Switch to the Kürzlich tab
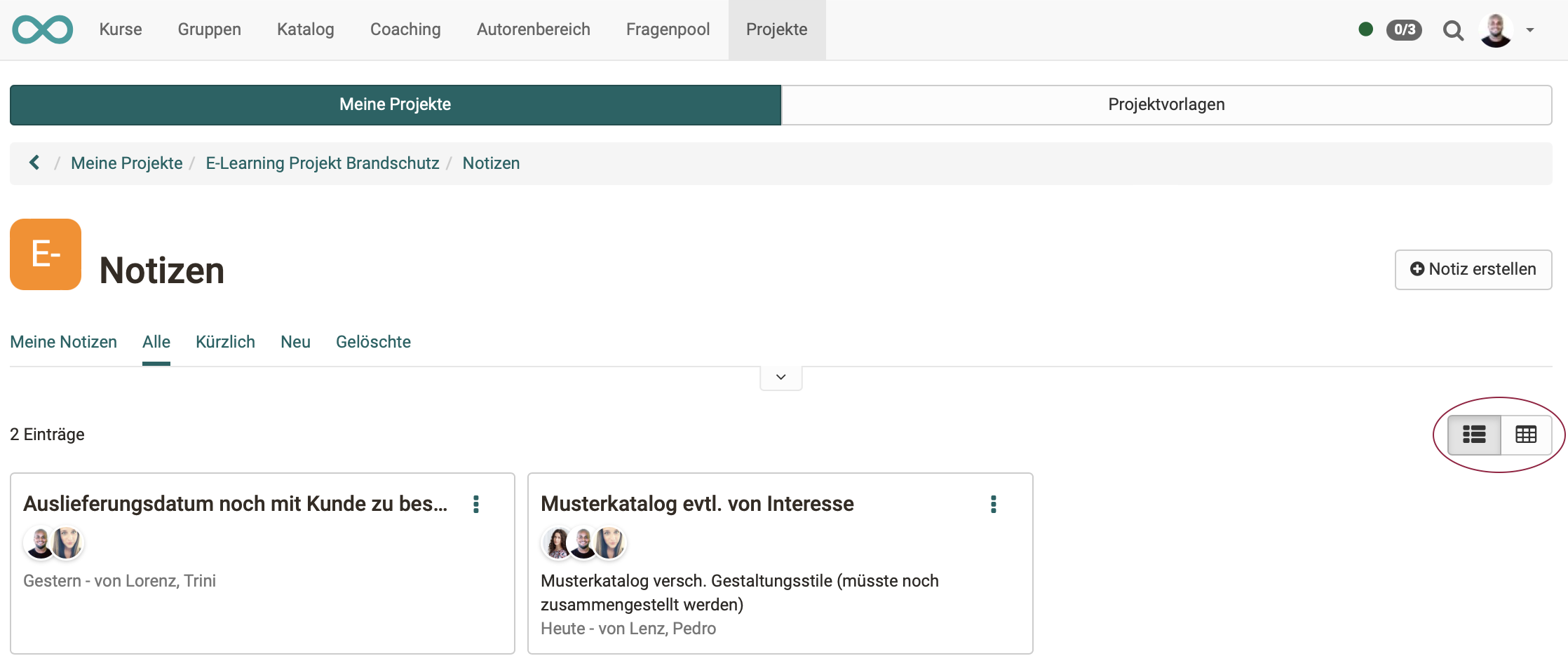The width and height of the screenshot is (1568, 670). point(225,342)
